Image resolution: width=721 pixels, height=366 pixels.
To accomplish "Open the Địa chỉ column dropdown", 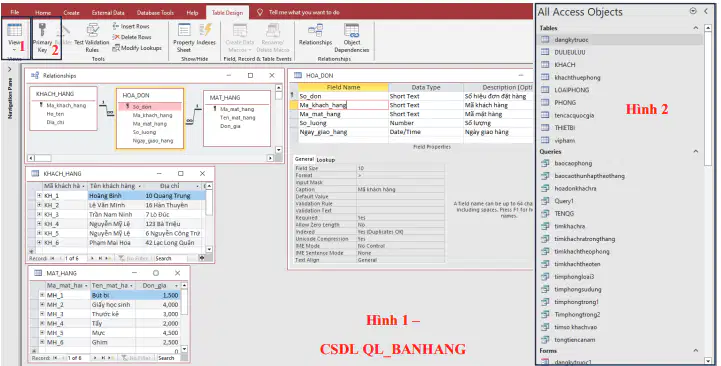I will pyautogui.click(x=198, y=186).
